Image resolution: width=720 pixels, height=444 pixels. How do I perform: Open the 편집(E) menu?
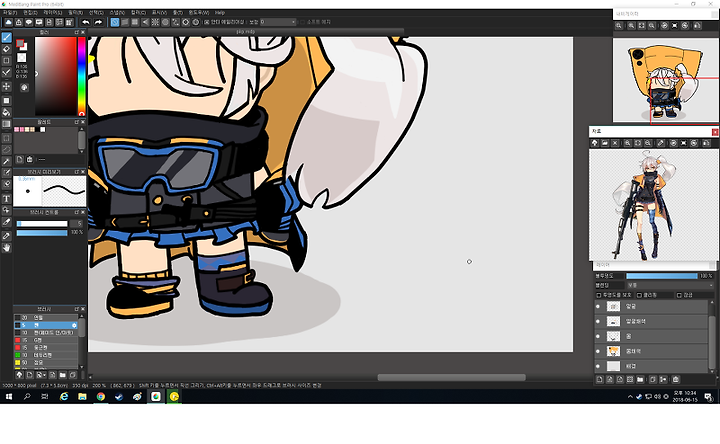pos(30,12)
